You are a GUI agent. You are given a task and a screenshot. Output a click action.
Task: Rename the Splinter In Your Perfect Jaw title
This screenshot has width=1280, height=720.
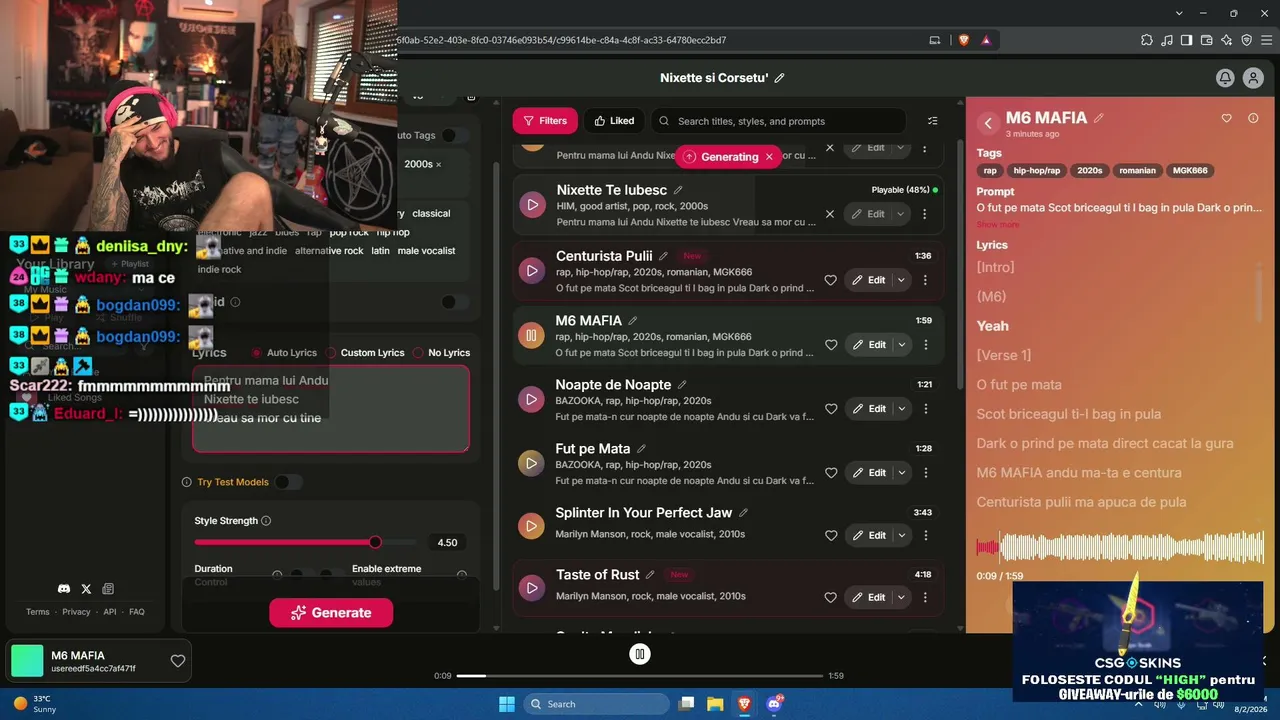(x=743, y=513)
